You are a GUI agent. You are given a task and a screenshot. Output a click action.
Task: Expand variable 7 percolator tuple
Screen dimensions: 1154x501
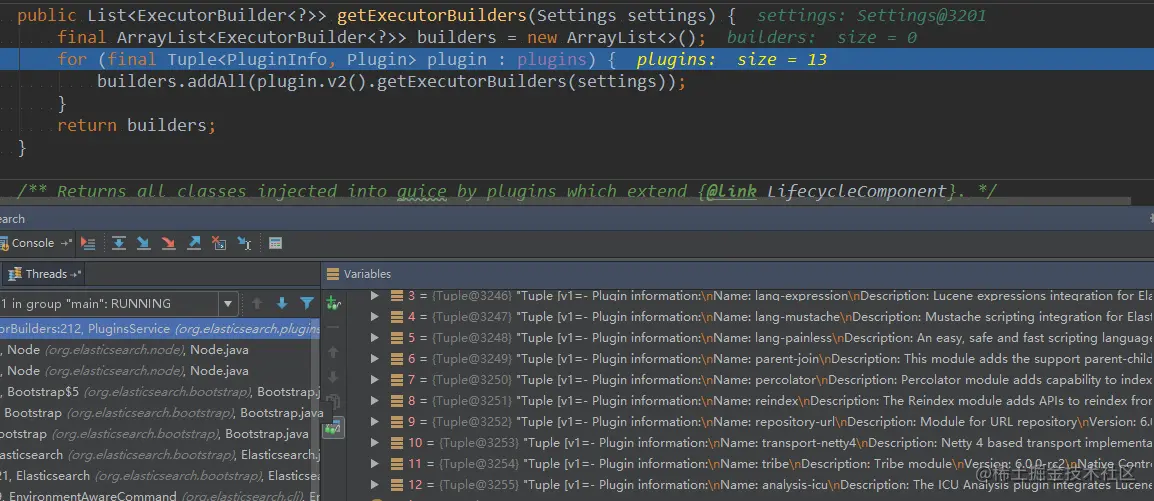coord(375,380)
